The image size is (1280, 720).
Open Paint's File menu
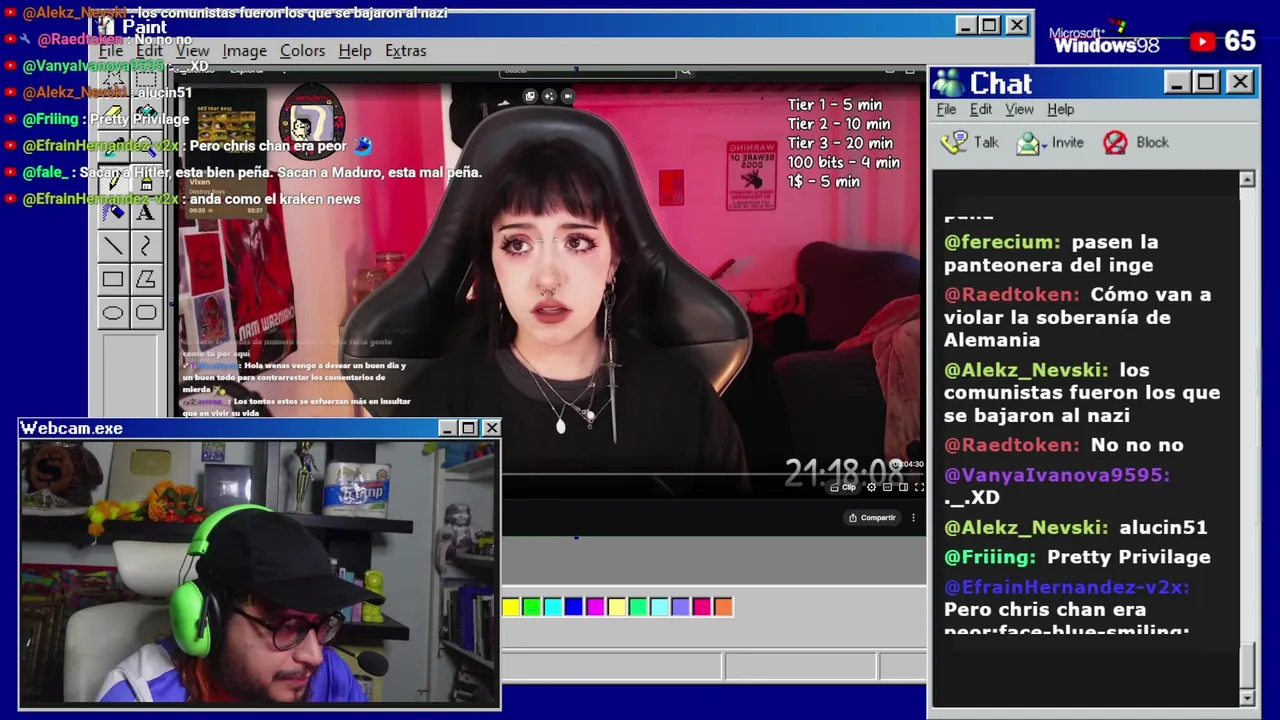tap(111, 50)
